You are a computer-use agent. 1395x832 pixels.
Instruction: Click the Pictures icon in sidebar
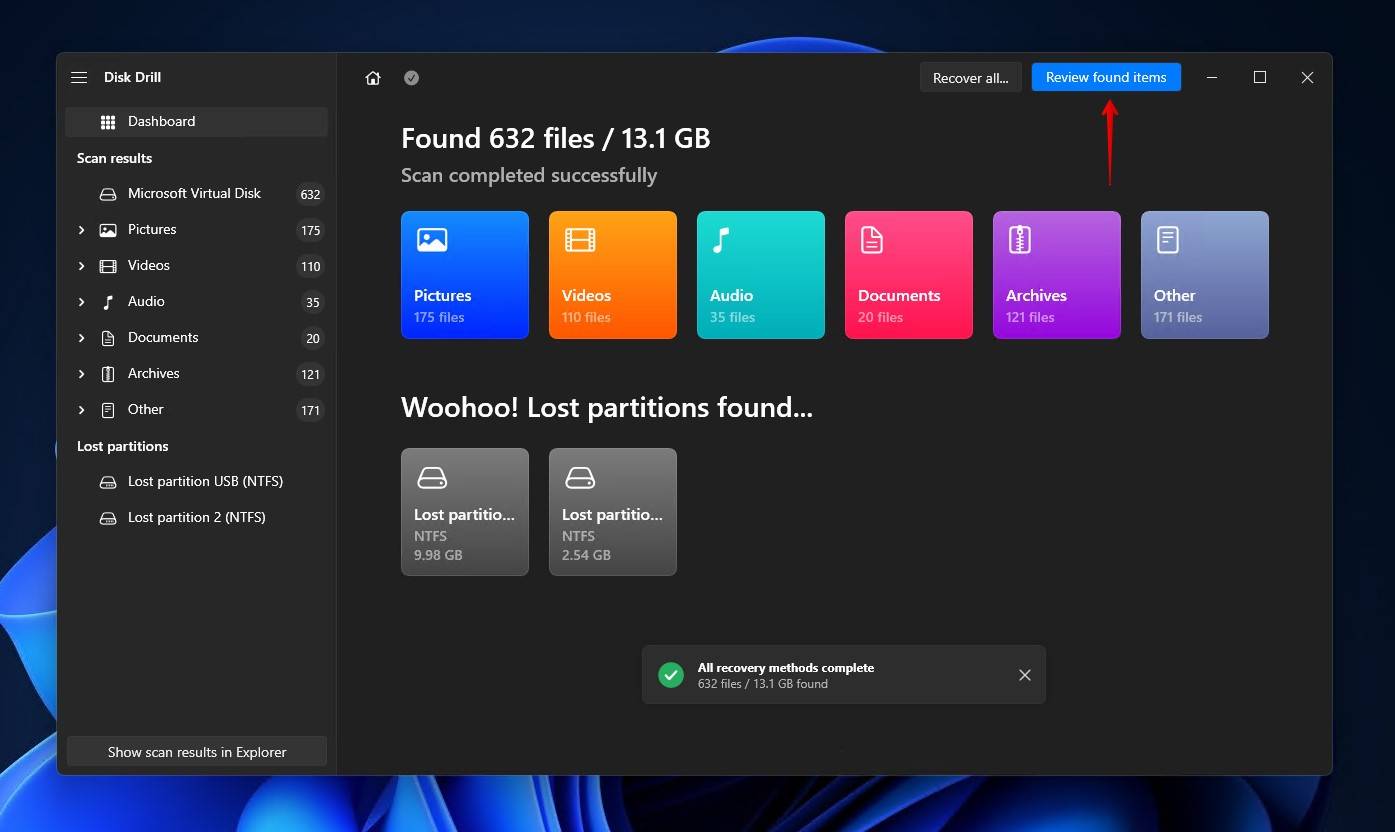click(x=108, y=230)
